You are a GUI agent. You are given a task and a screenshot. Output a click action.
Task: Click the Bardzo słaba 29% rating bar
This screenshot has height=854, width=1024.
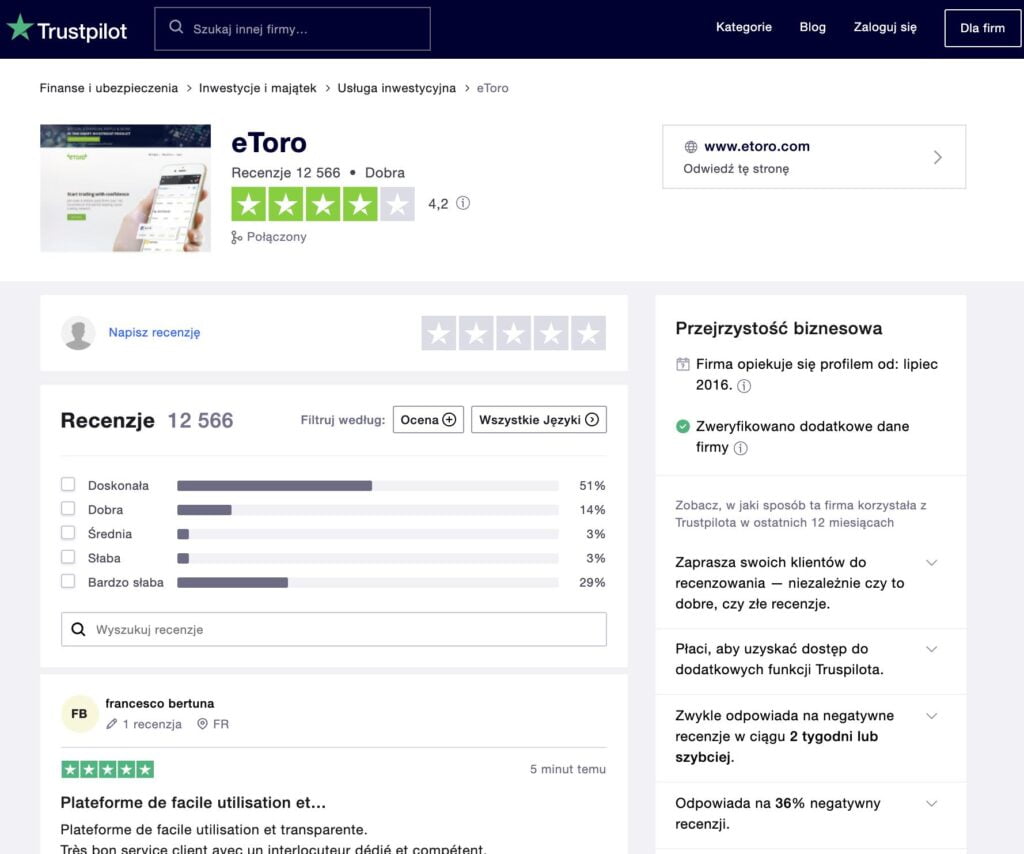(368, 582)
